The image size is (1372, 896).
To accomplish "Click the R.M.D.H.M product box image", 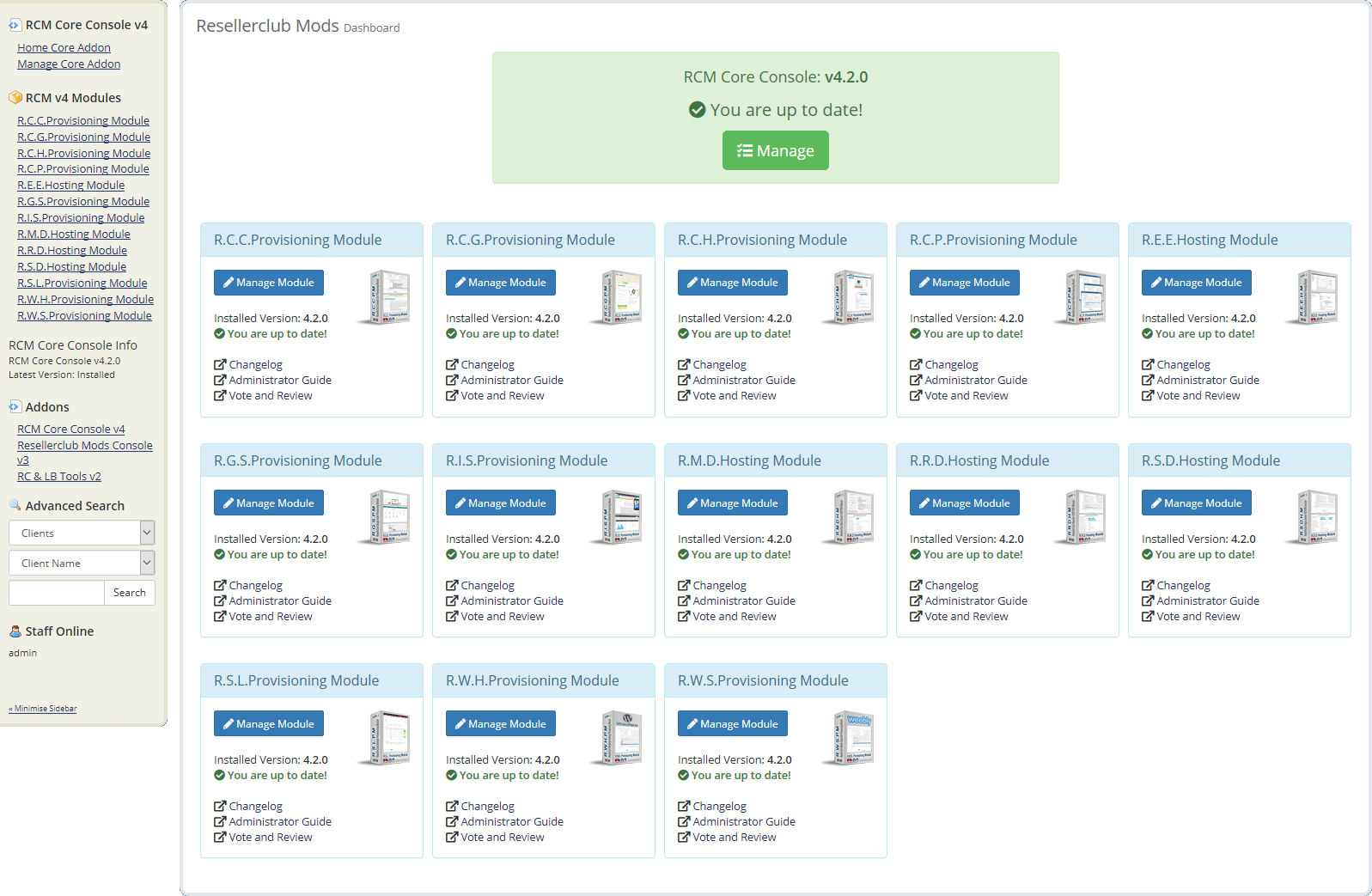I will 848,517.
